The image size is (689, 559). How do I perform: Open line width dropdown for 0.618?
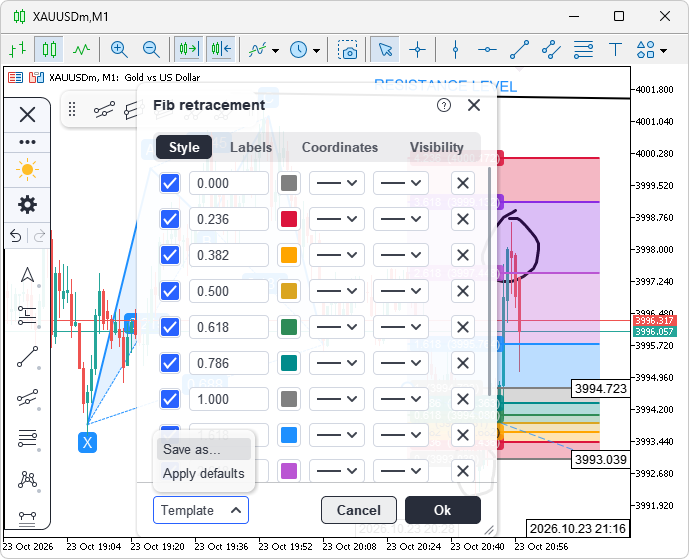401,327
